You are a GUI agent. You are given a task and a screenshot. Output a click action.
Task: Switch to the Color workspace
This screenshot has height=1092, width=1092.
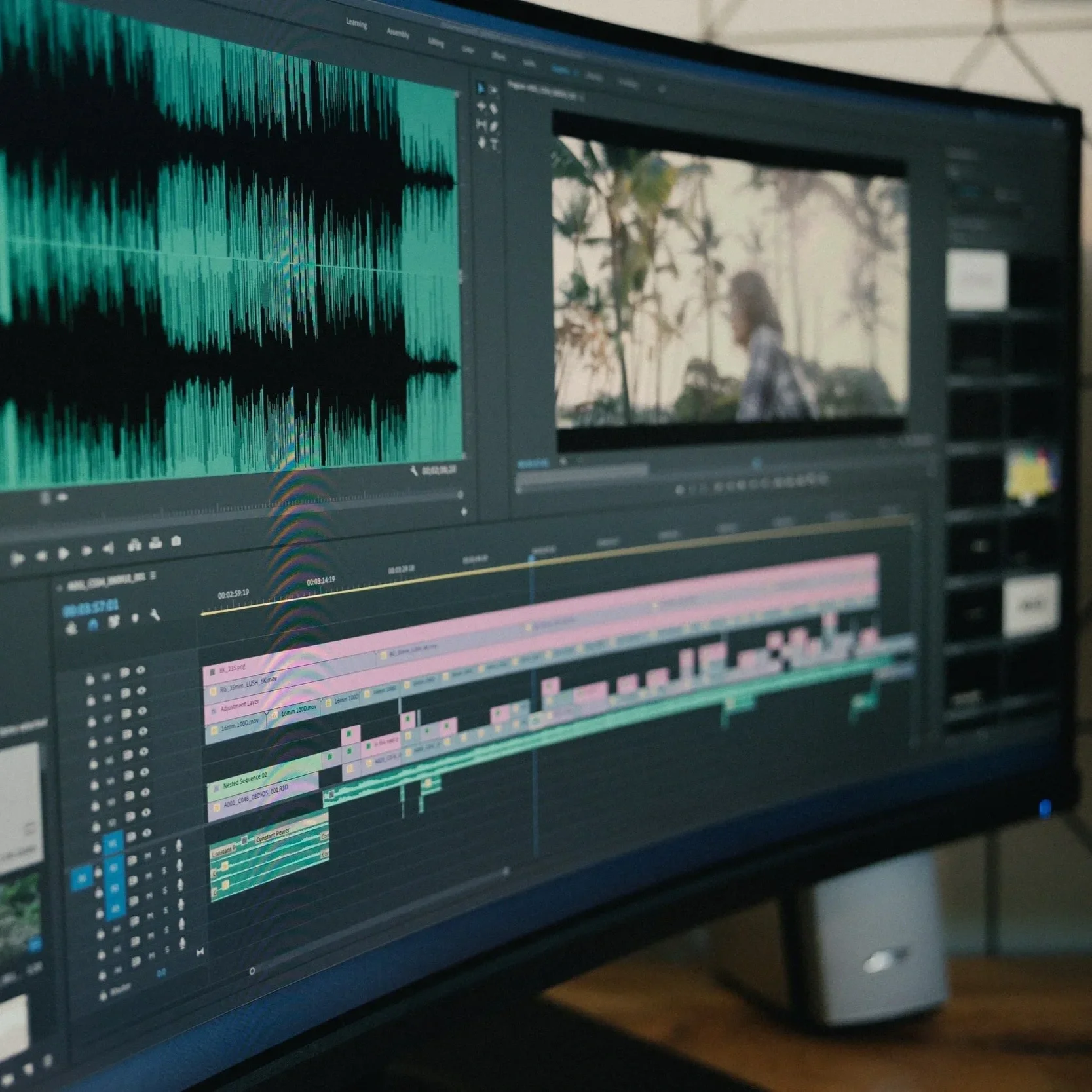(468, 49)
